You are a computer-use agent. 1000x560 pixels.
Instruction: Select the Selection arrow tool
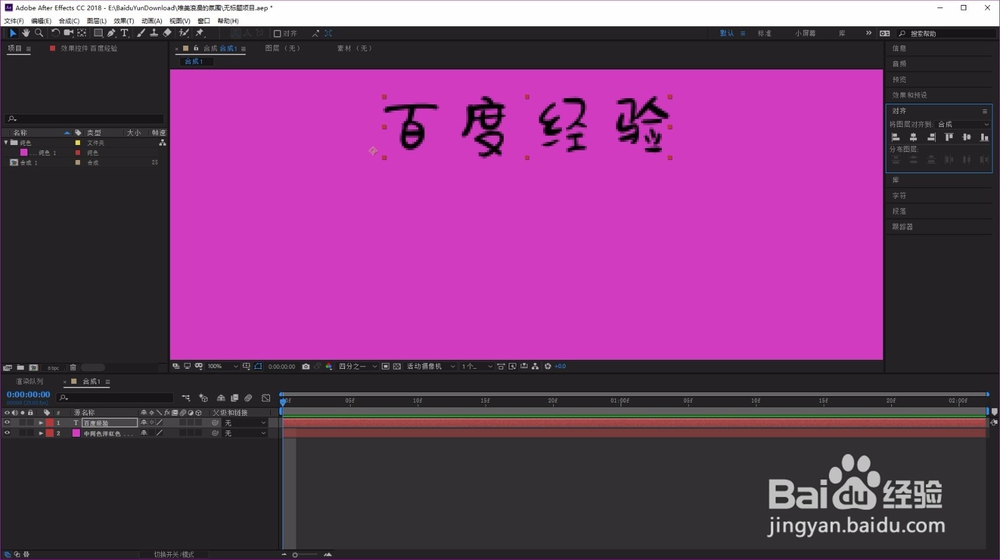click(x=12, y=33)
